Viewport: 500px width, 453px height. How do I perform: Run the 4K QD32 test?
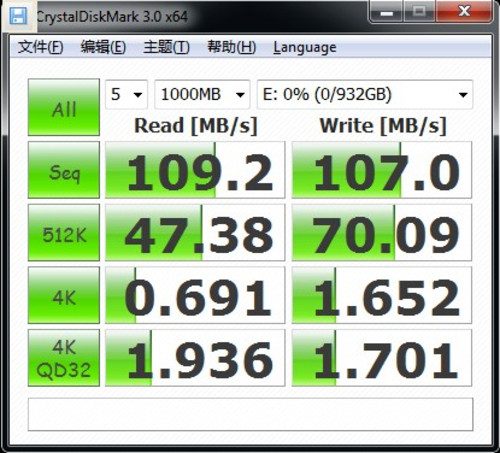point(64,358)
